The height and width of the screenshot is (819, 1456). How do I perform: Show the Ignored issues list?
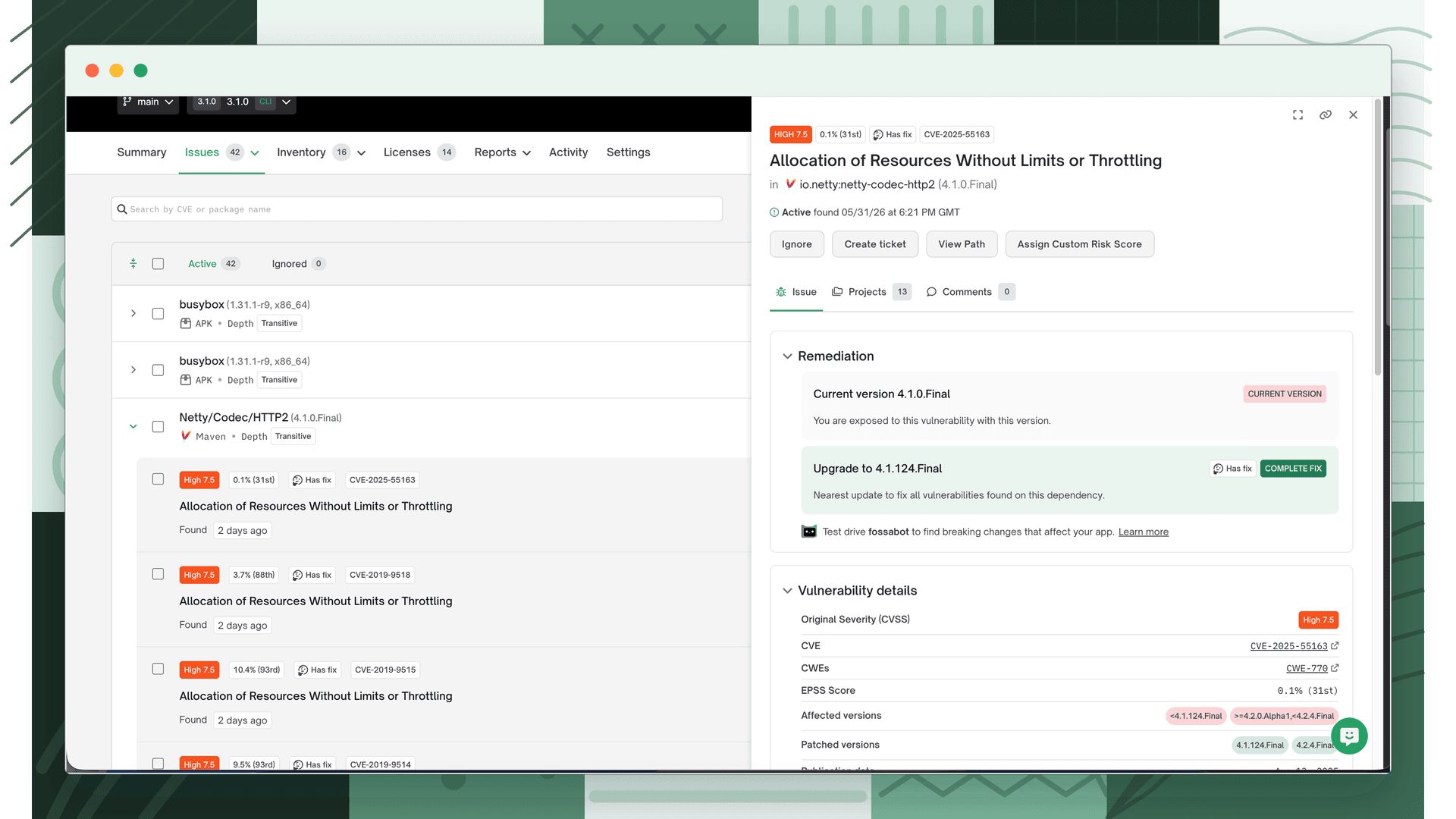pos(298,264)
